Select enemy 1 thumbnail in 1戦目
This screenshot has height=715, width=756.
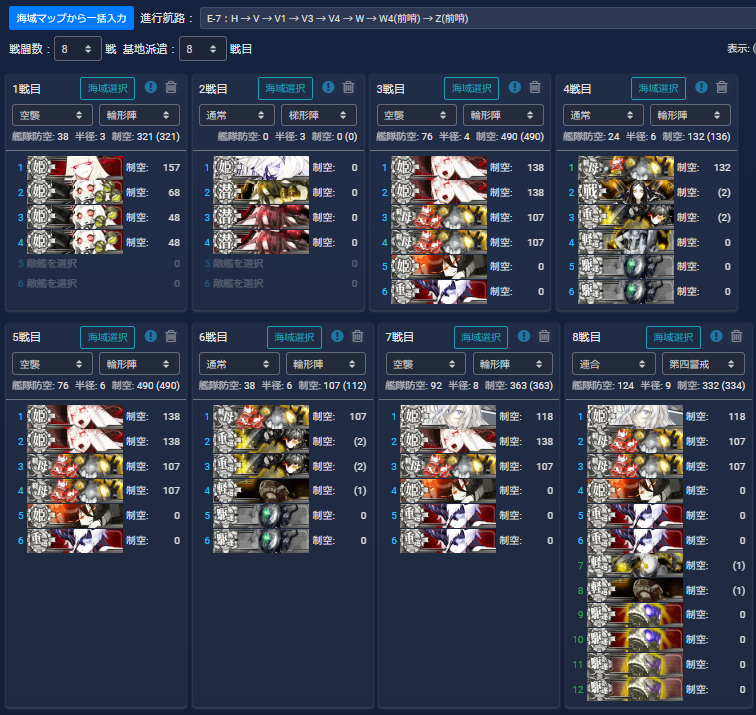pos(75,168)
